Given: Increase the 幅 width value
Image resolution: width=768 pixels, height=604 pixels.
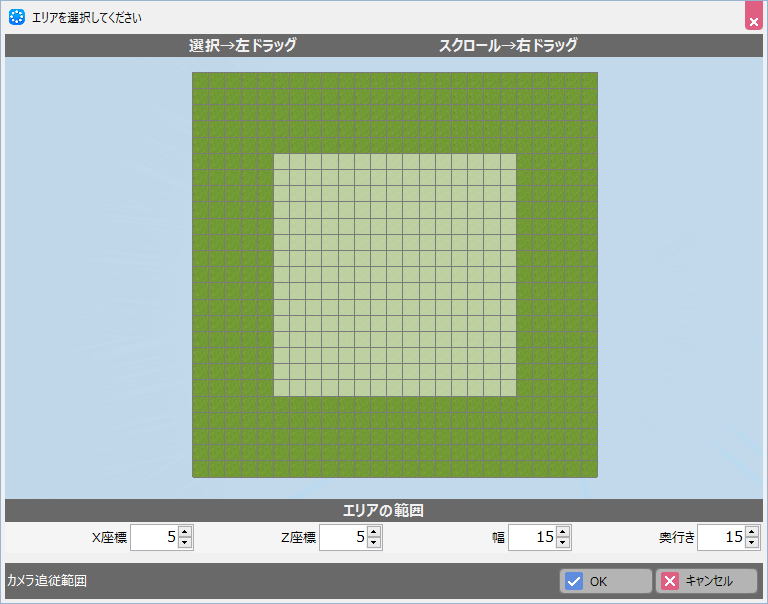Looking at the screenshot, I should 563,532.
